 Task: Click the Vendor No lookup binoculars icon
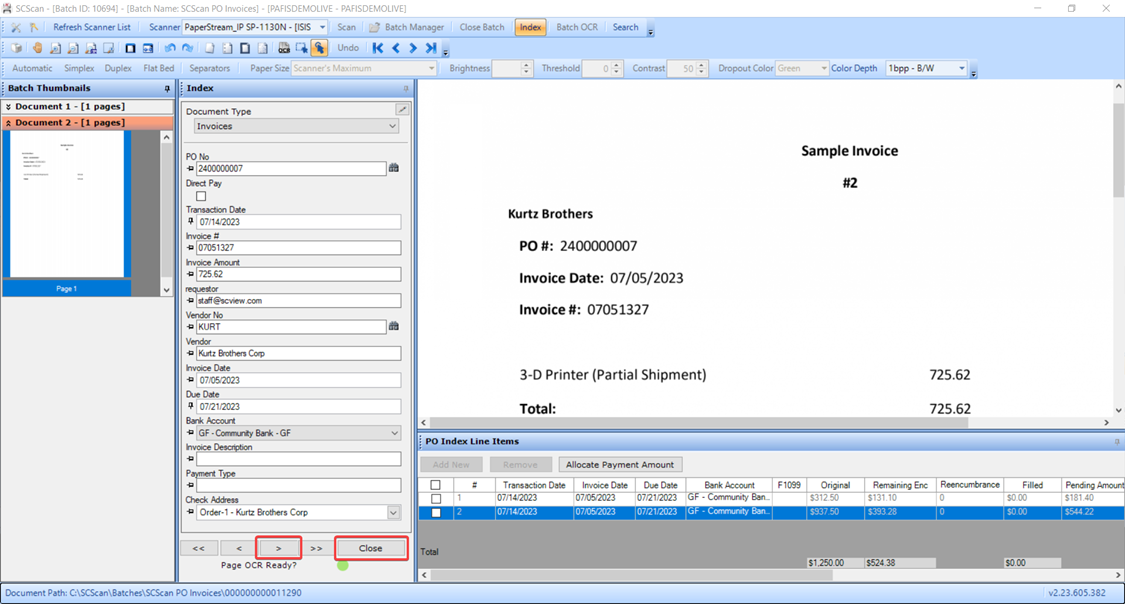[x=394, y=326]
